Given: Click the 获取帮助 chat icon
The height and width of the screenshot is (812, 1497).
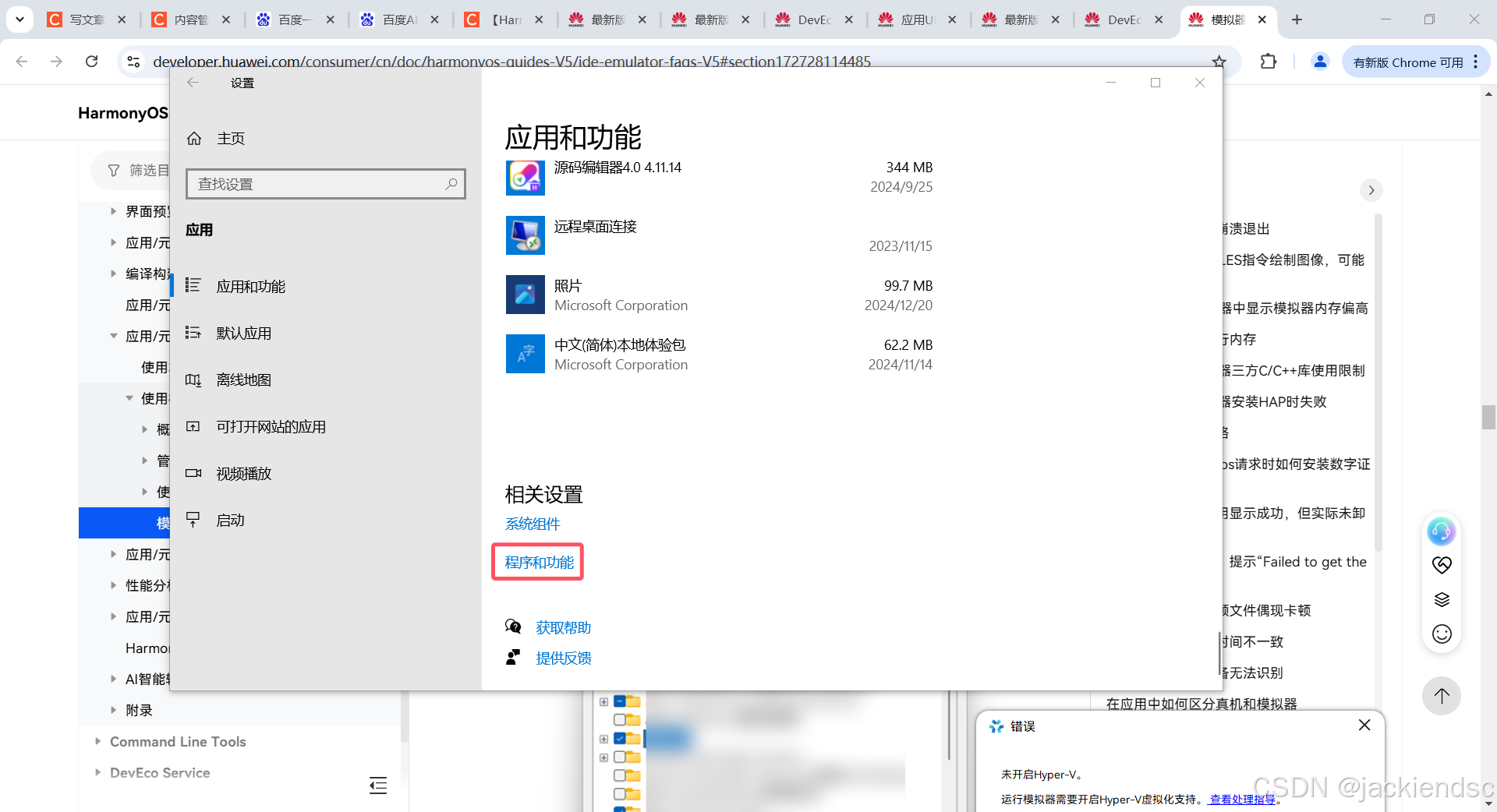Looking at the screenshot, I should coord(513,627).
